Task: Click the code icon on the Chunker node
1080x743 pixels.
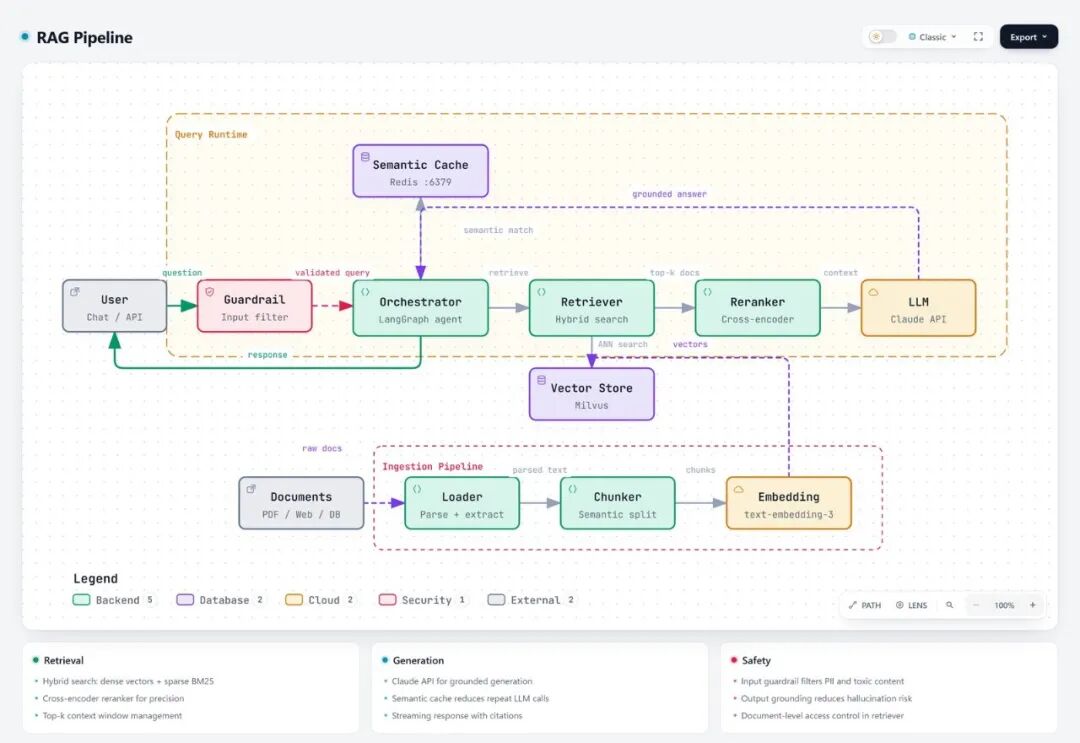Action: (x=572, y=489)
